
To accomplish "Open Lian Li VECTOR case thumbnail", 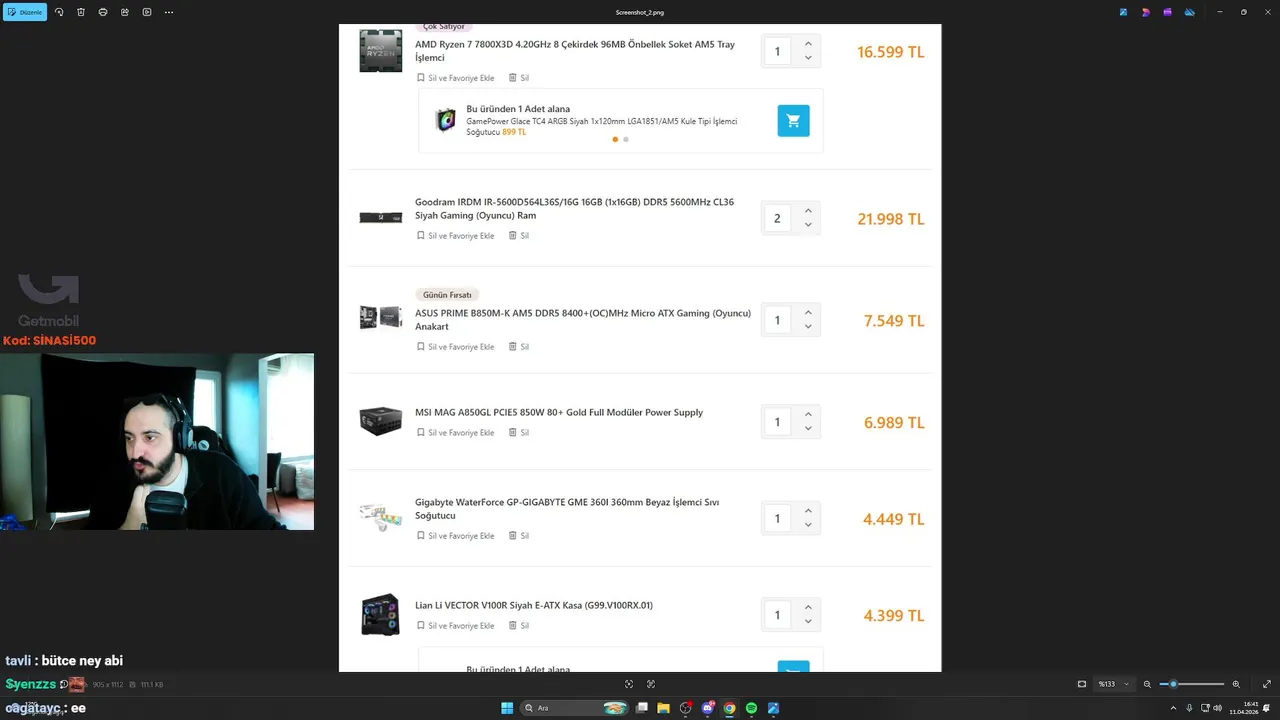I will click(x=380, y=614).
